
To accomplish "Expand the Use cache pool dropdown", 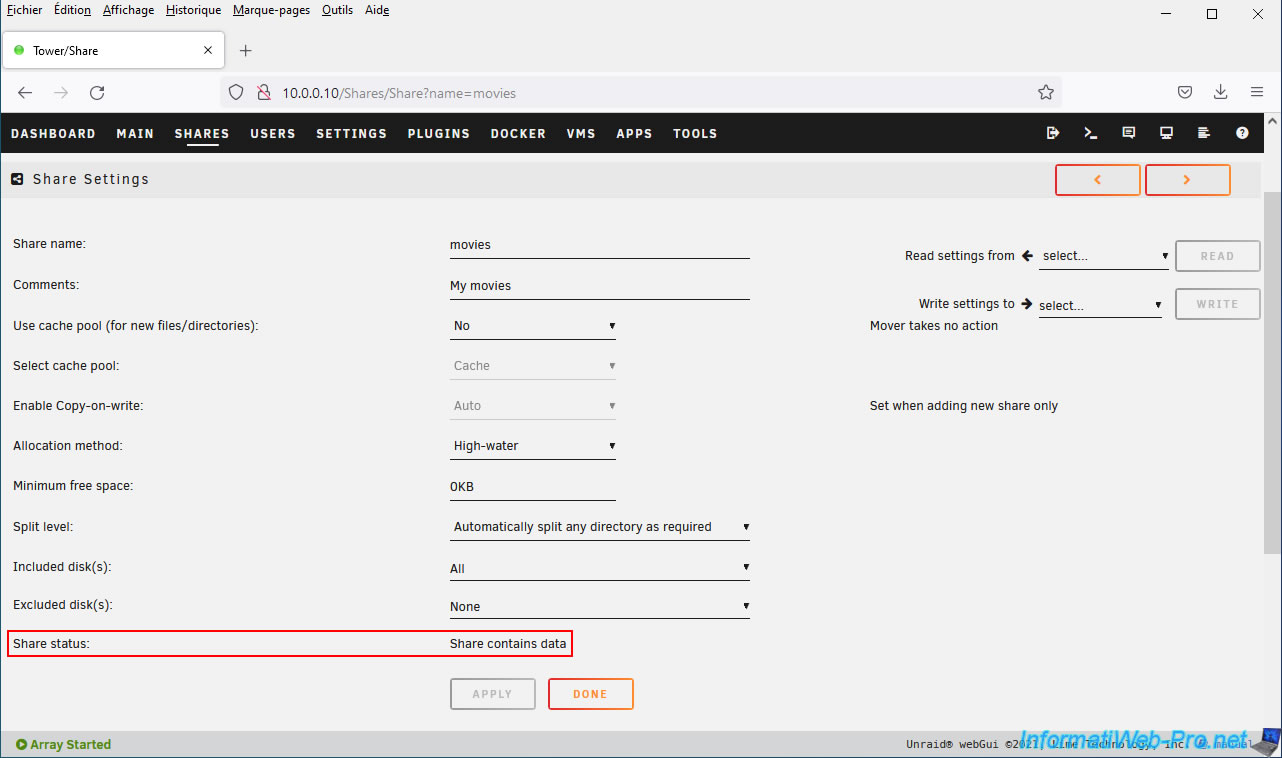I will coord(533,326).
